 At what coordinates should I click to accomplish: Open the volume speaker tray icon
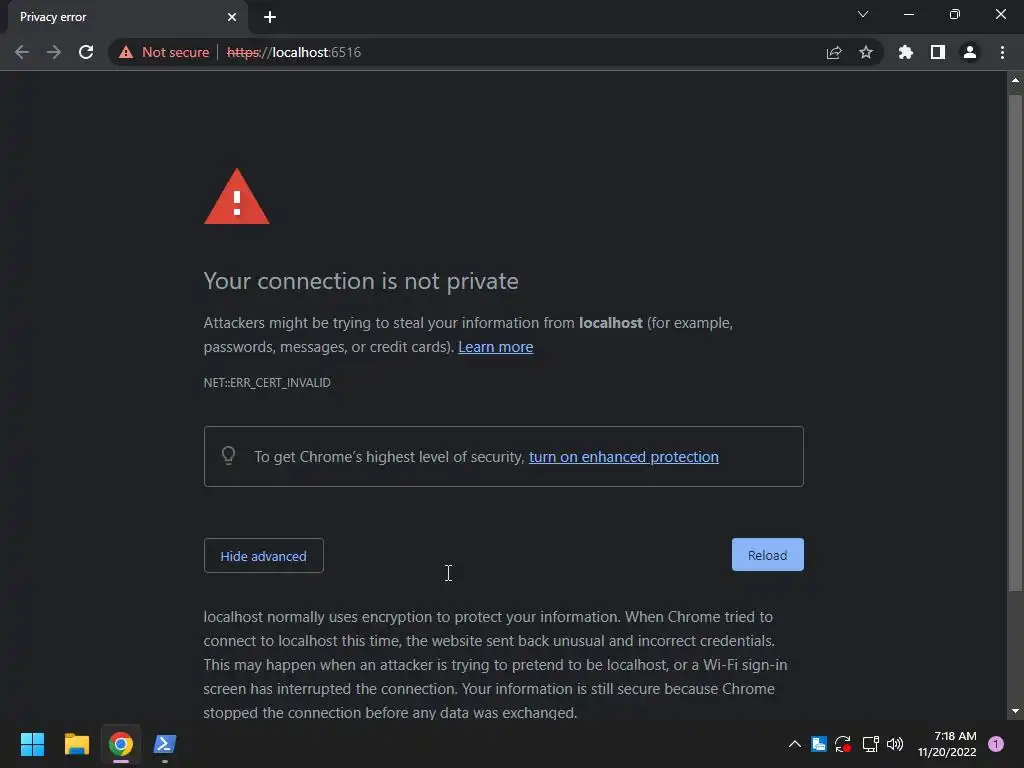(x=895, y=744)
